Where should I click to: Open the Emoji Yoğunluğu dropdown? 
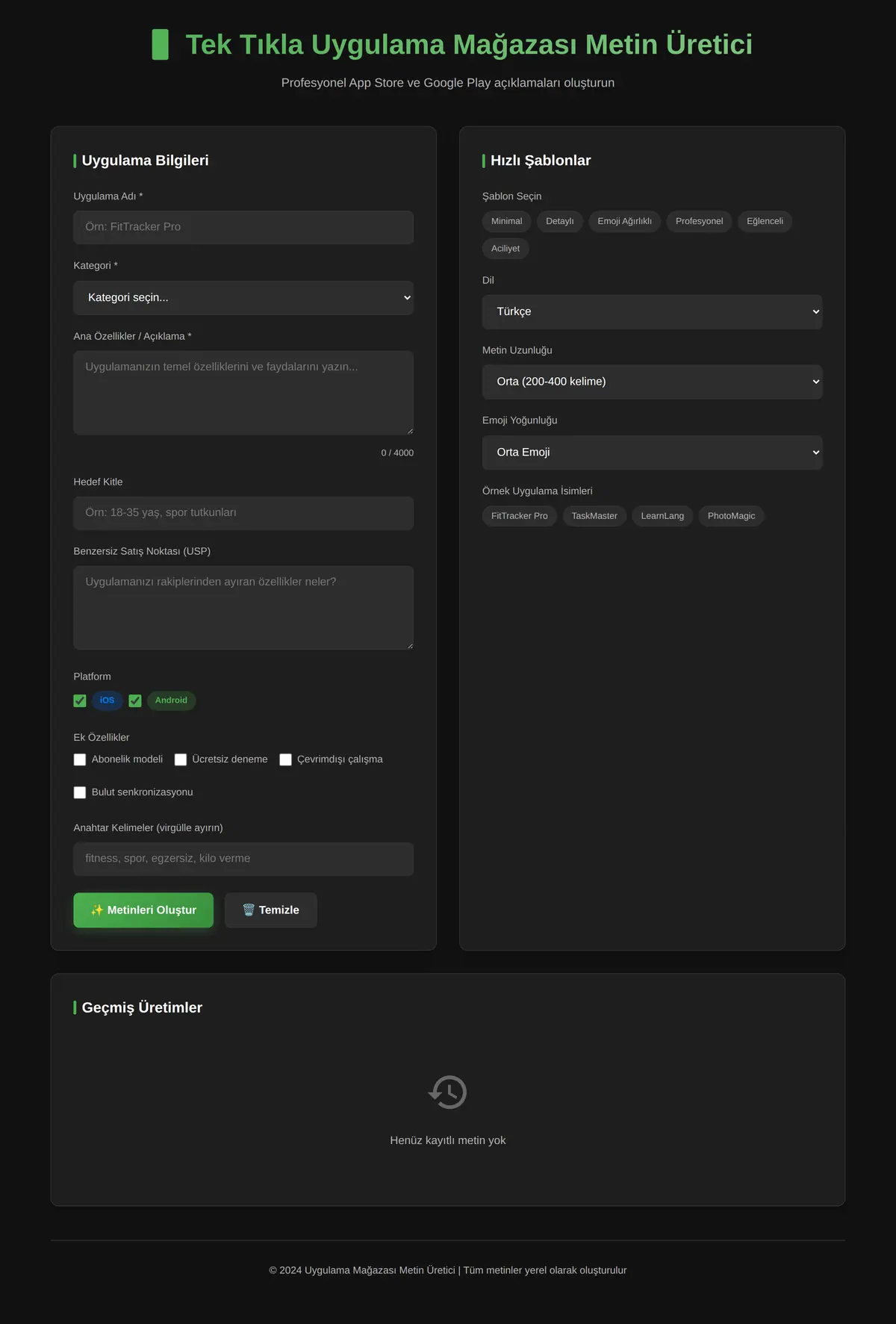(x=652, y=453)
